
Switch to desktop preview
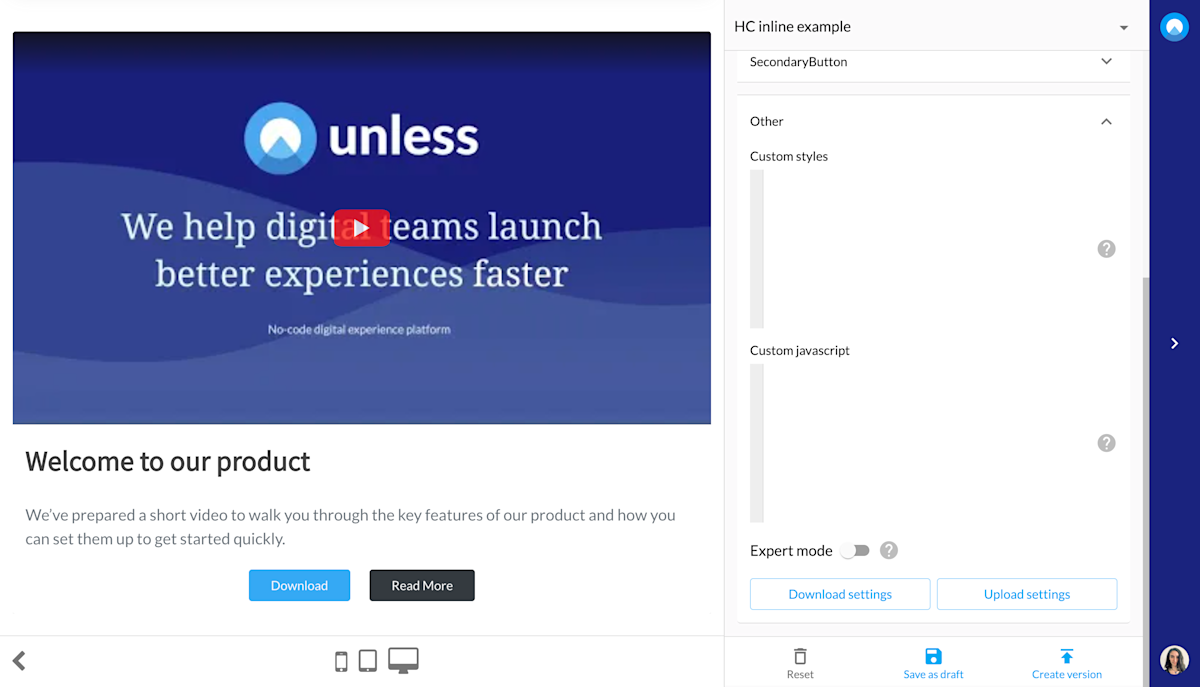403,660
